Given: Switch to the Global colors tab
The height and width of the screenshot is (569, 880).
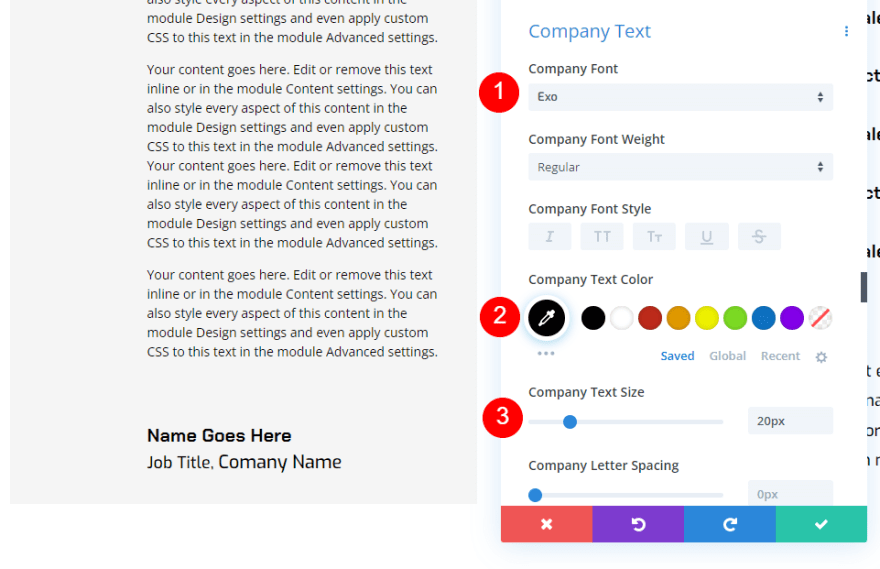Looking at the screenshot, I should 727,356.
